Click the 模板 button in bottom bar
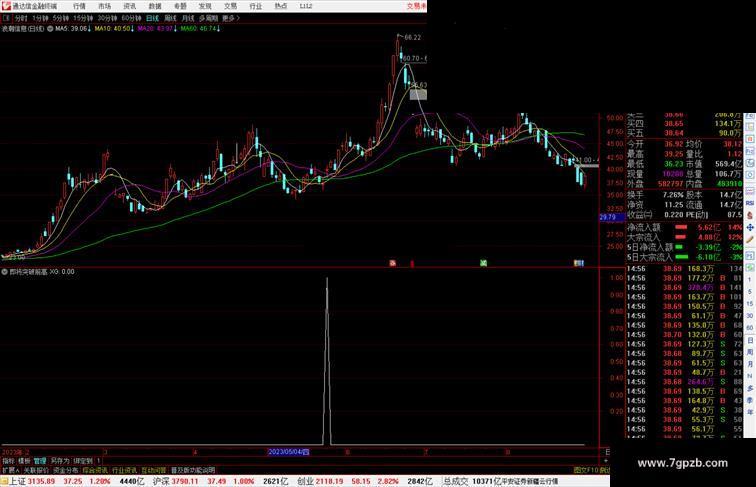756x487 pixels. click(24, 461)
